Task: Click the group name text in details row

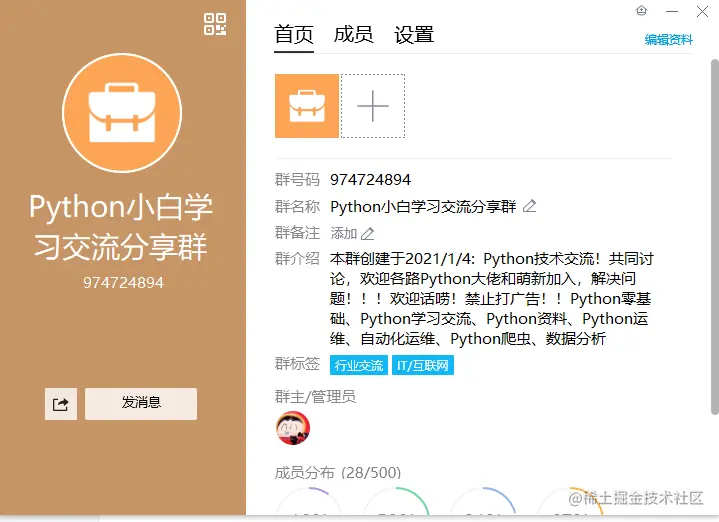Action: tap(423, 206)
